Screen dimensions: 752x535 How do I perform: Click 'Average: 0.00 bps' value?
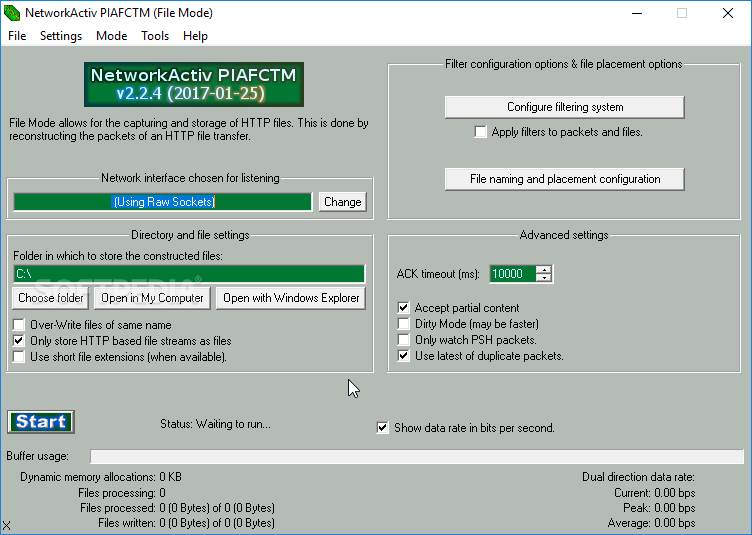(x=651, y=523)
